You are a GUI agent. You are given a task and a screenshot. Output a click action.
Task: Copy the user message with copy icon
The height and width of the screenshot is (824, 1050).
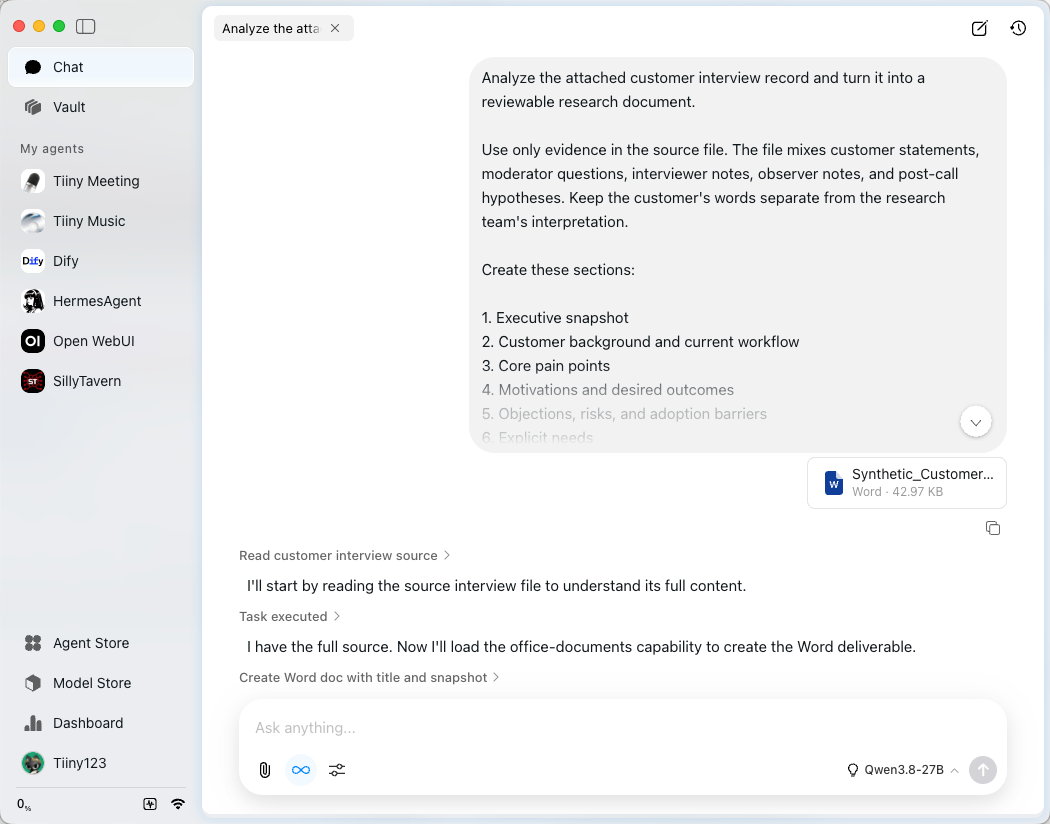tap(992, 528)
